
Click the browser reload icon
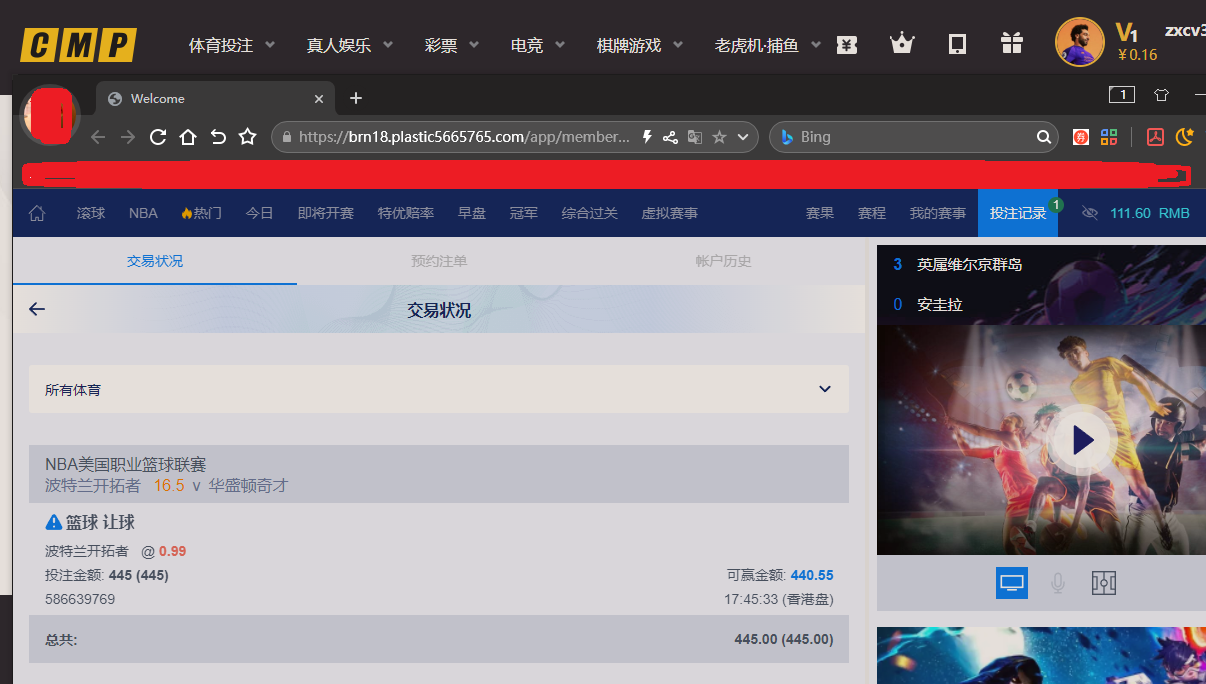click(x=157, y=137)
